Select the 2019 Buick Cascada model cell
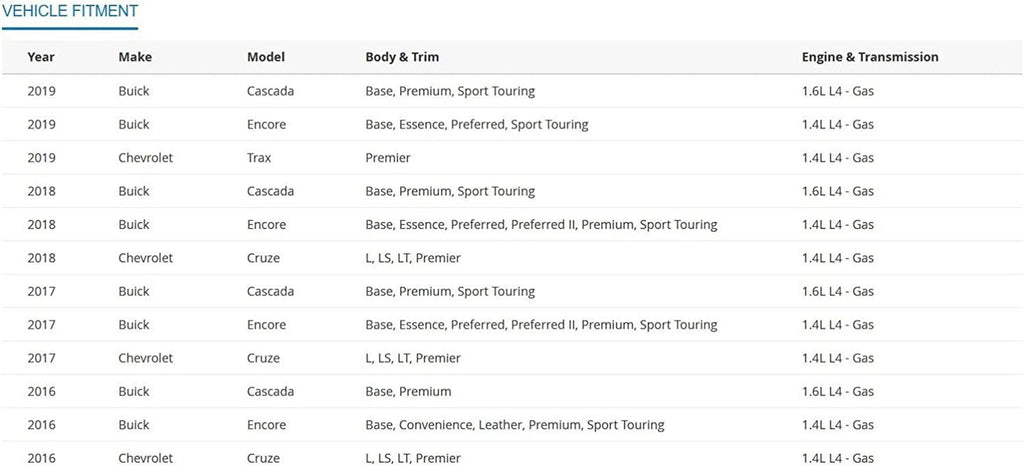Image resolution: width=1024 pixels, height=466 pixels. click(x=270, y=91)
